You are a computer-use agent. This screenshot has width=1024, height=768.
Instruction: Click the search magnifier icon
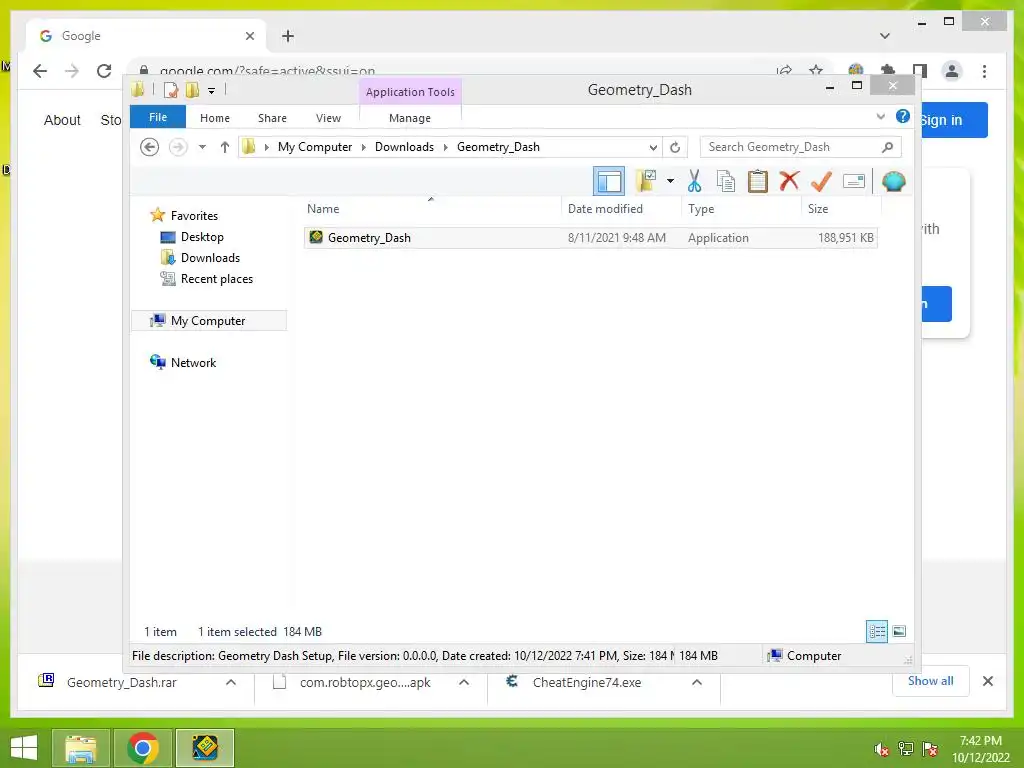pyautogui.click(x=887, y=147)
